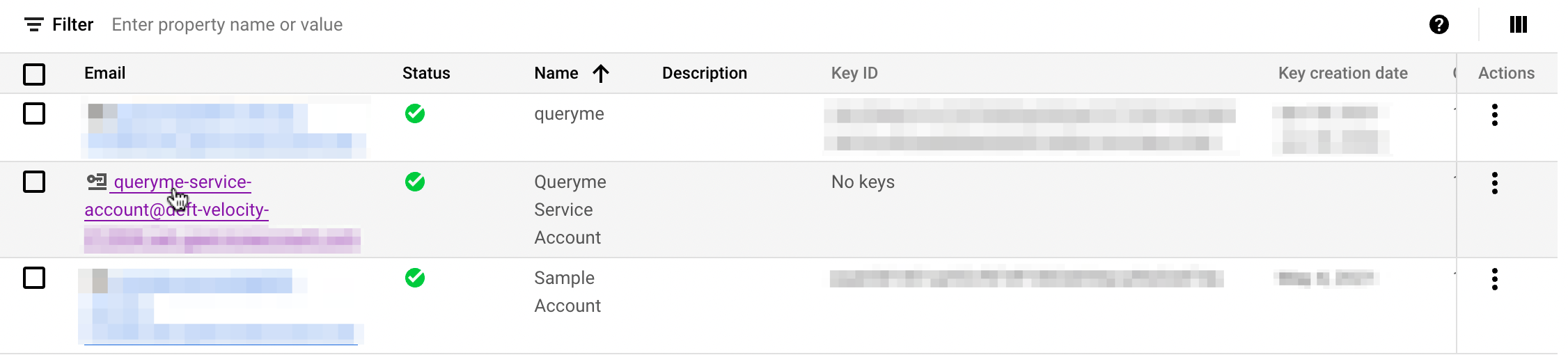1568x355 pixels.
Task: Click the Filter list icon
Action: click(33, 25)
